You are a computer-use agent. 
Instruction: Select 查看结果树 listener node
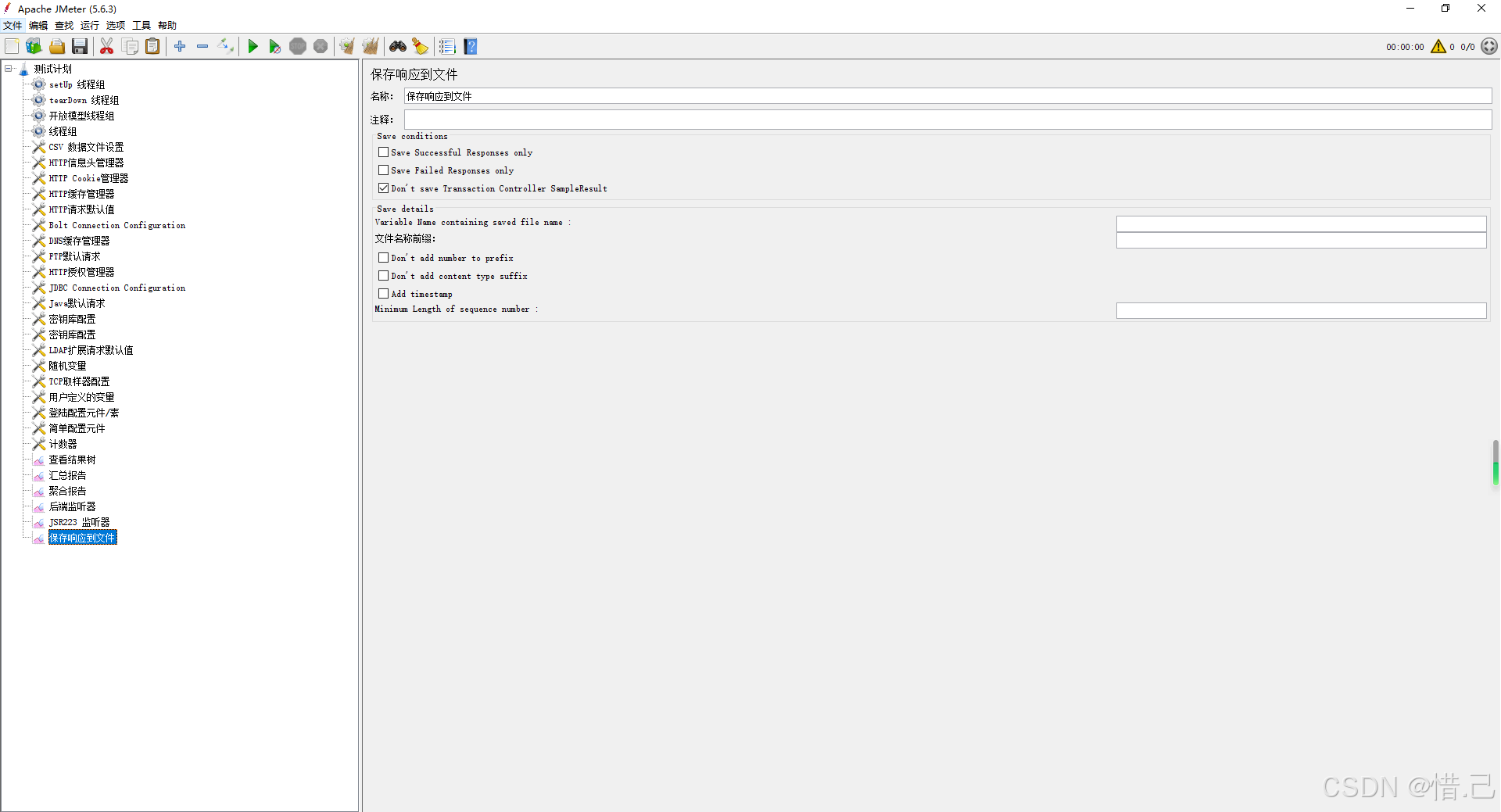72,460
